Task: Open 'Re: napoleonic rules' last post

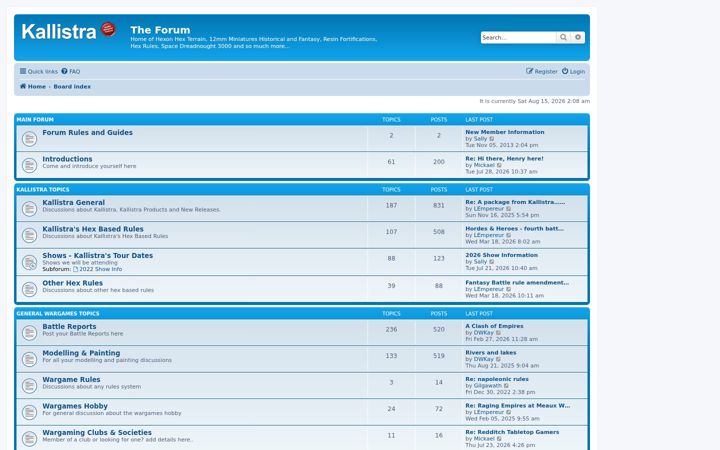Action: 497,379
